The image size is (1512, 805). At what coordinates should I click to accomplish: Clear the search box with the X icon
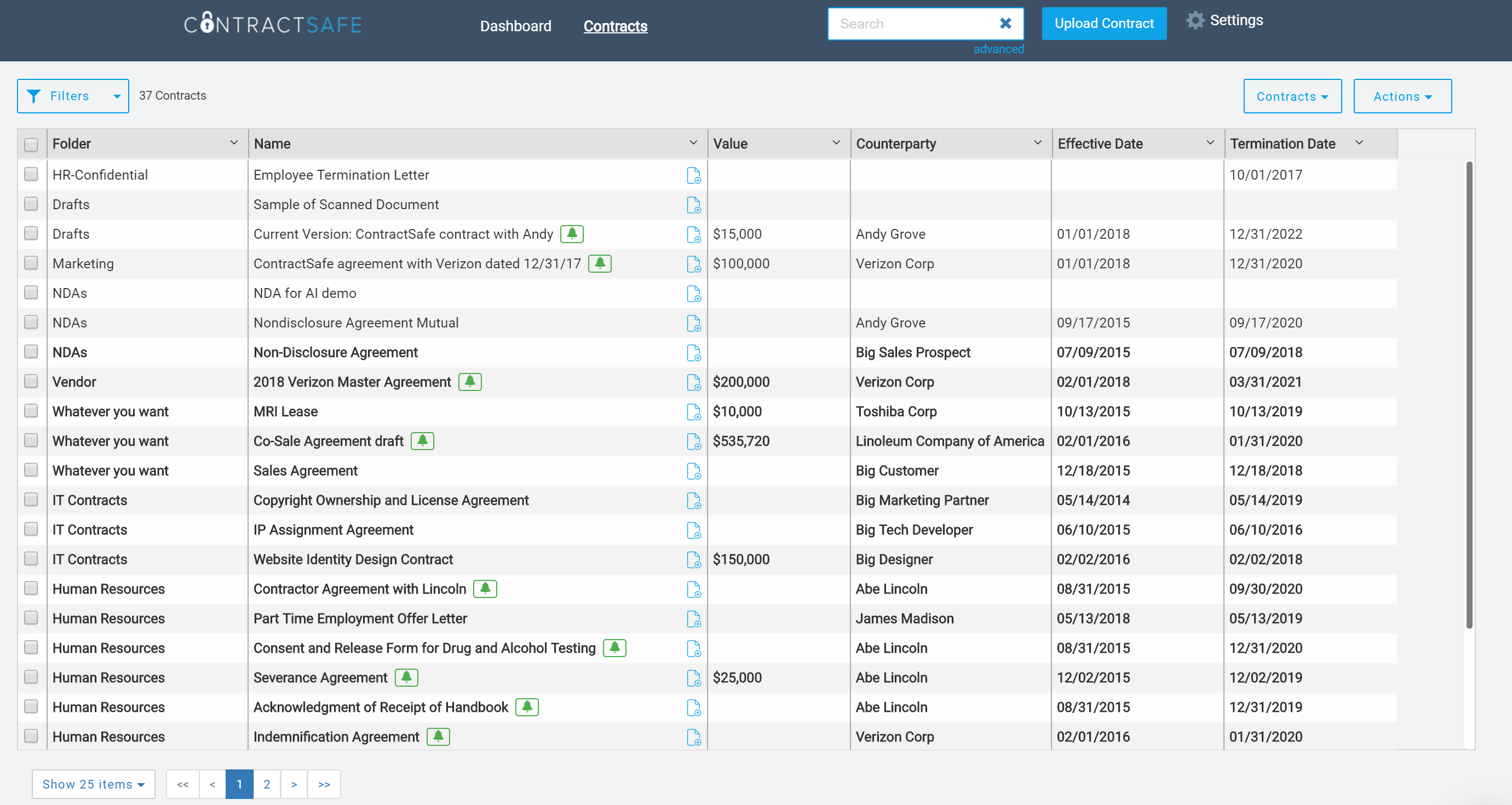[x=1005, y=24]
